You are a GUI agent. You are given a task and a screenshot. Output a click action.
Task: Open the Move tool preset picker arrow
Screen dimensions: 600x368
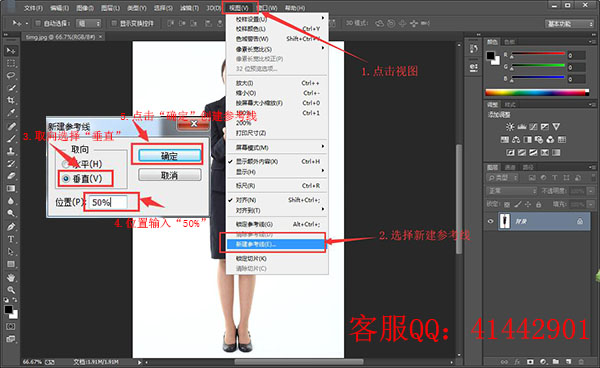[x=27, y=23]
